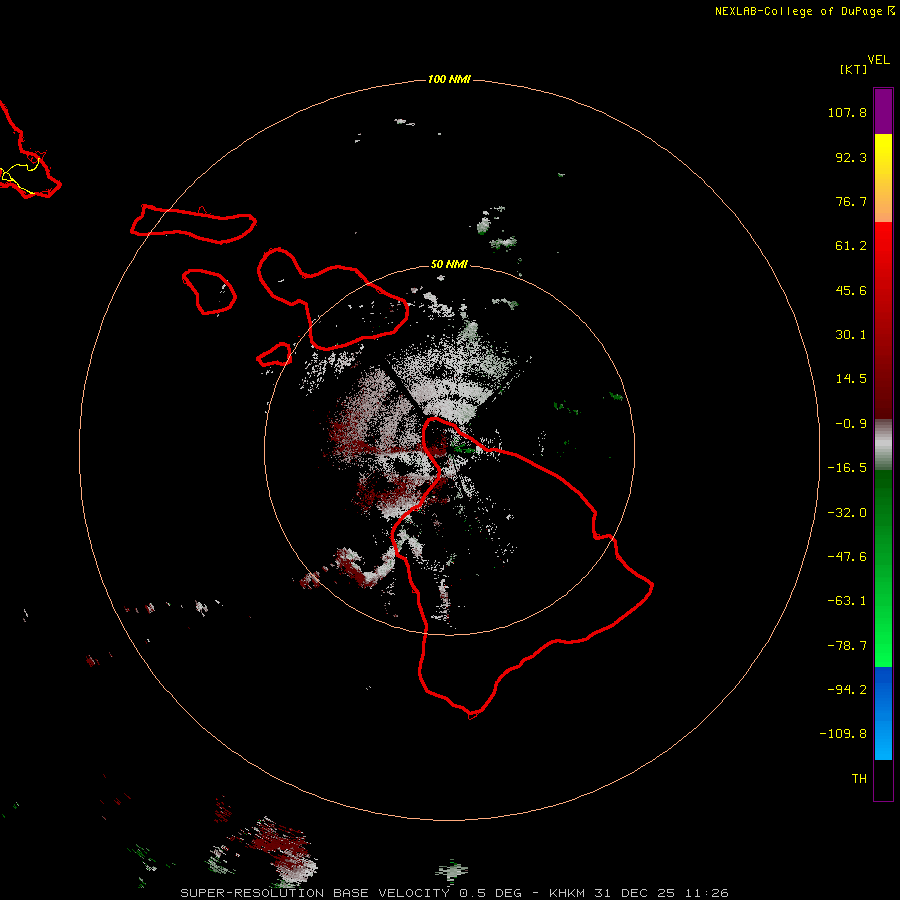
Task: Click the 92.3 legend value
Action: pos(851,157)
